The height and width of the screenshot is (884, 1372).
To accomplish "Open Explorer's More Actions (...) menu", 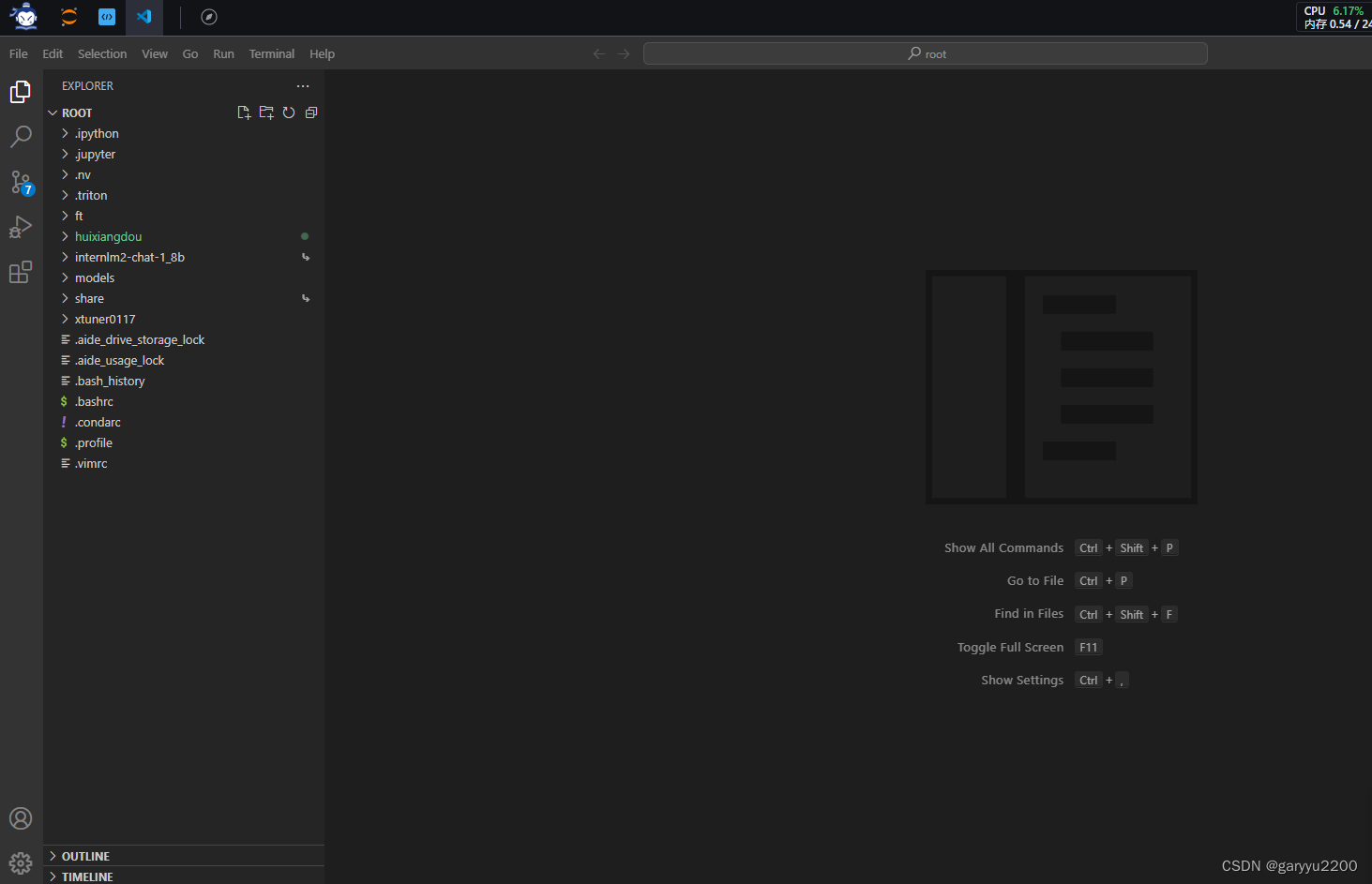I will pos(302,85).
